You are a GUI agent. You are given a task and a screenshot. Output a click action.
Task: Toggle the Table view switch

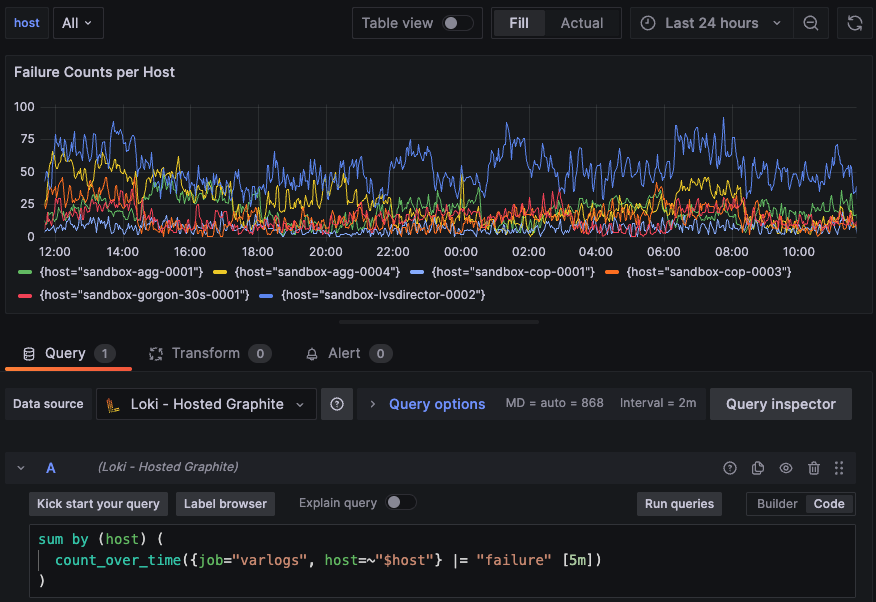458,23
